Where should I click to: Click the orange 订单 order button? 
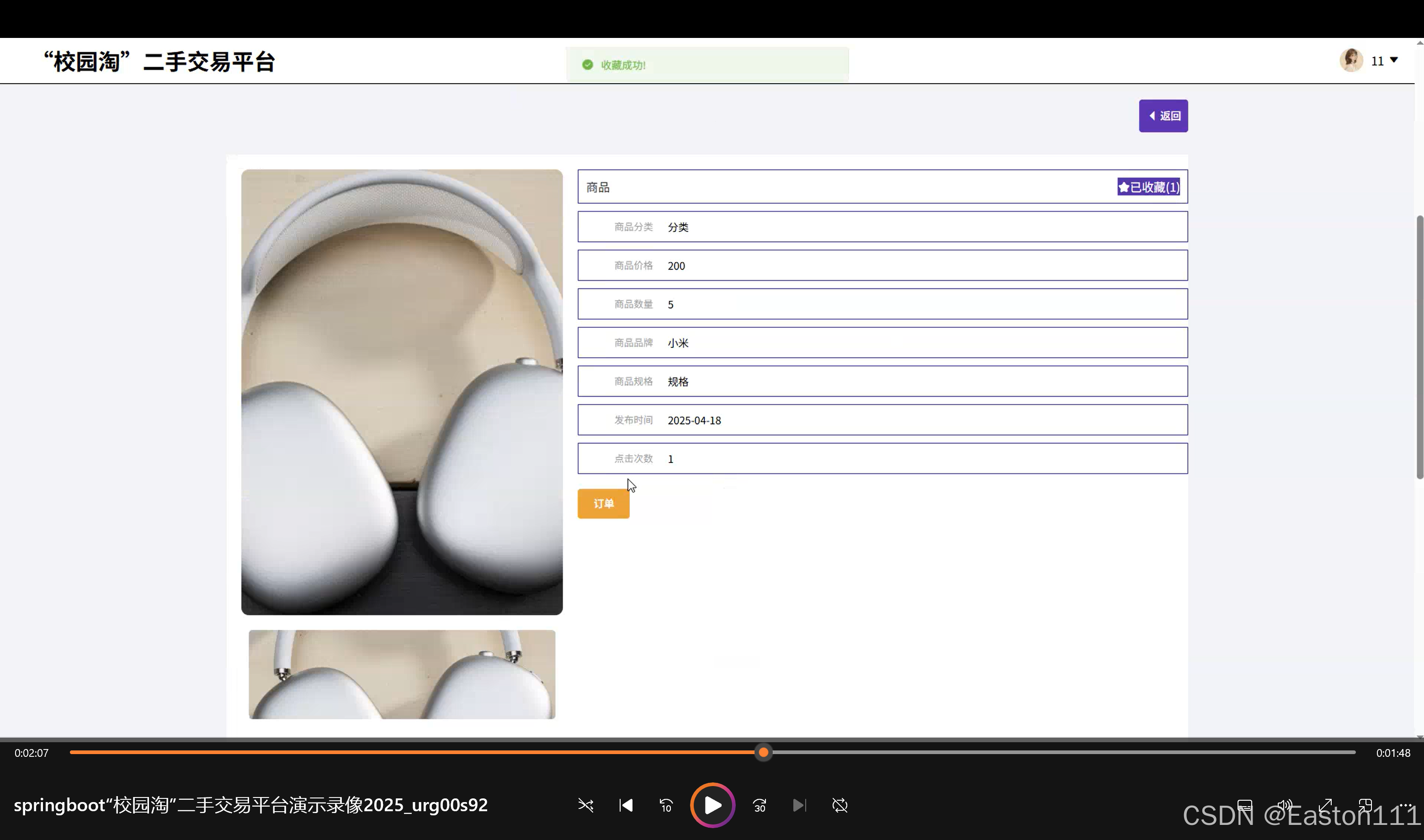click(603, 503)
